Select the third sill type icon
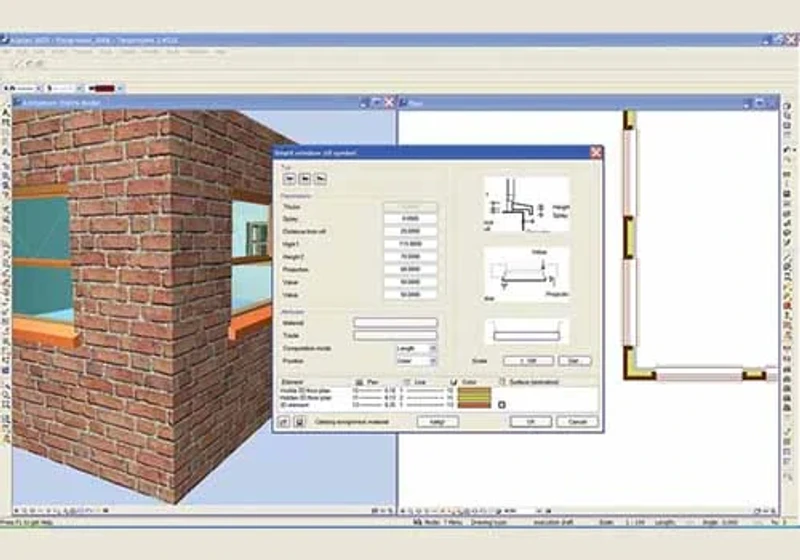Viewport: 800px width, 560px height. click(x=320, y=179)
